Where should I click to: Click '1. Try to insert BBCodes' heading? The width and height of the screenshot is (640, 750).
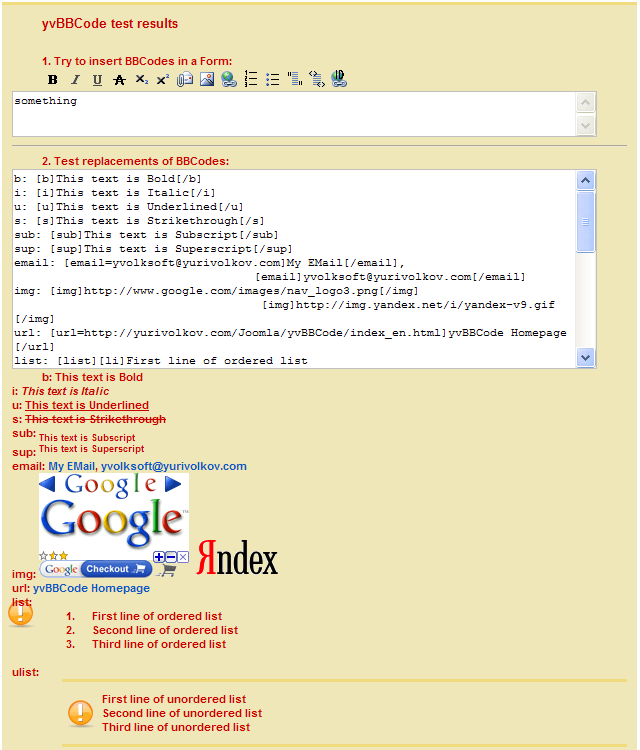(137, 61)
